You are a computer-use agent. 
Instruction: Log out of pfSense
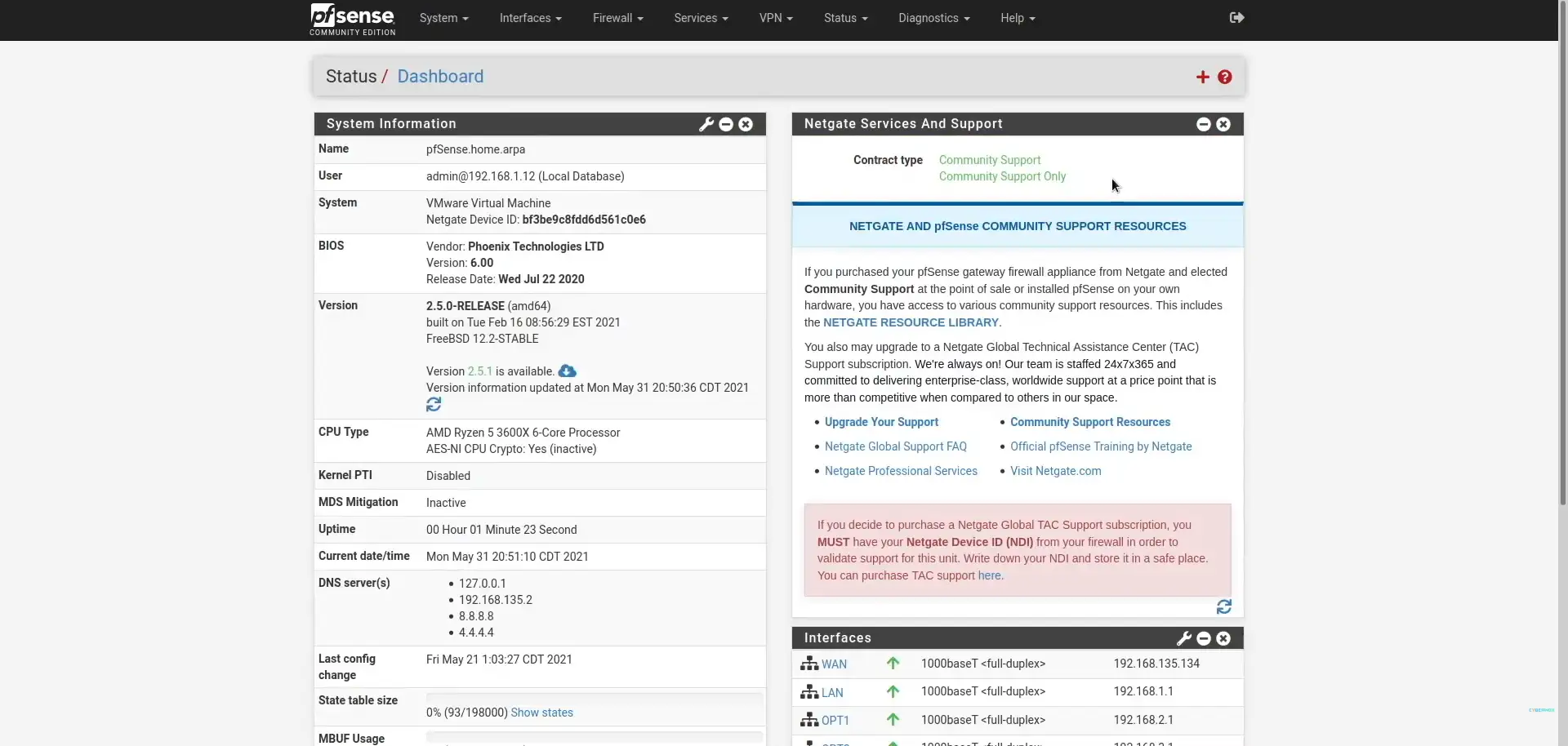pos(1236,17)
